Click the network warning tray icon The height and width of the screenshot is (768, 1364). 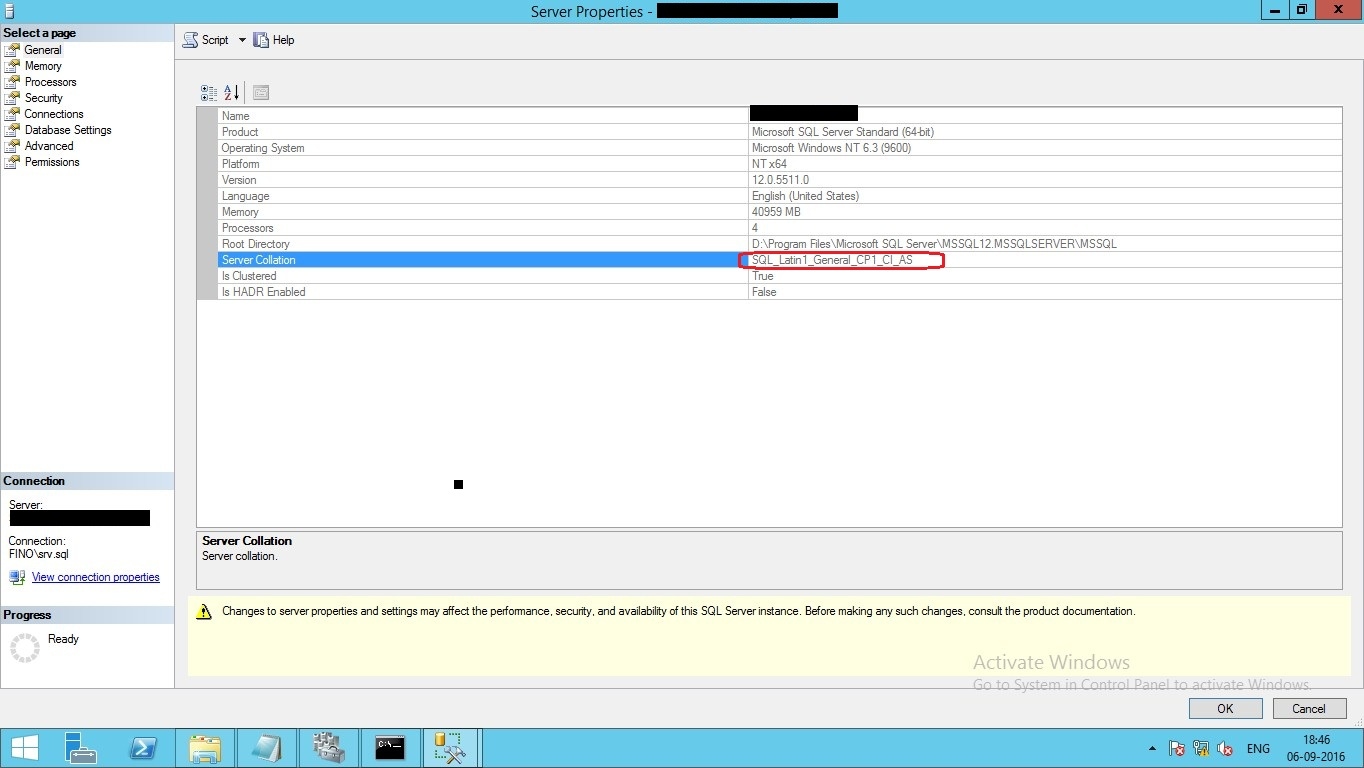click(x=1201, y=748)
